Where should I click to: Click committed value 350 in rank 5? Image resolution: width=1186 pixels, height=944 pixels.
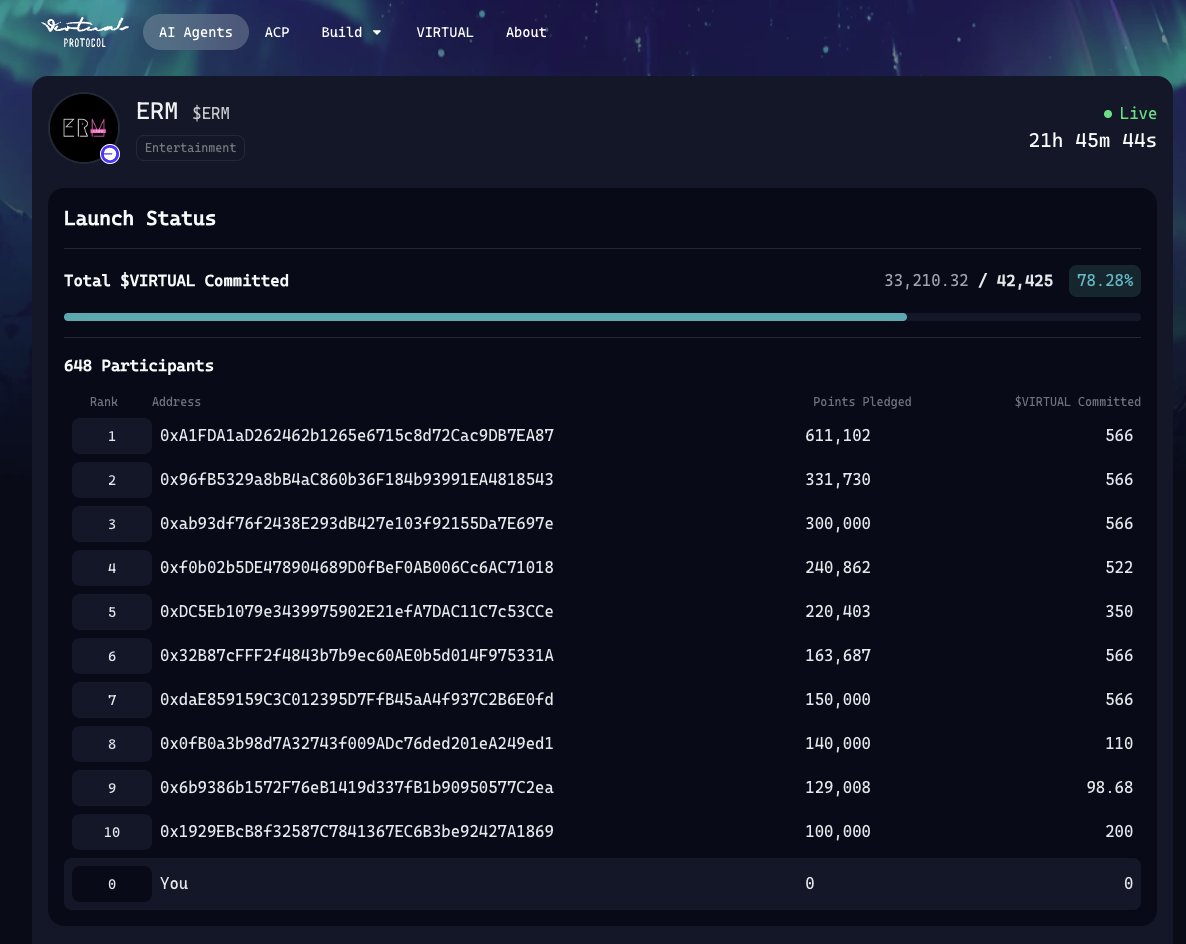tap(1119, 611)
